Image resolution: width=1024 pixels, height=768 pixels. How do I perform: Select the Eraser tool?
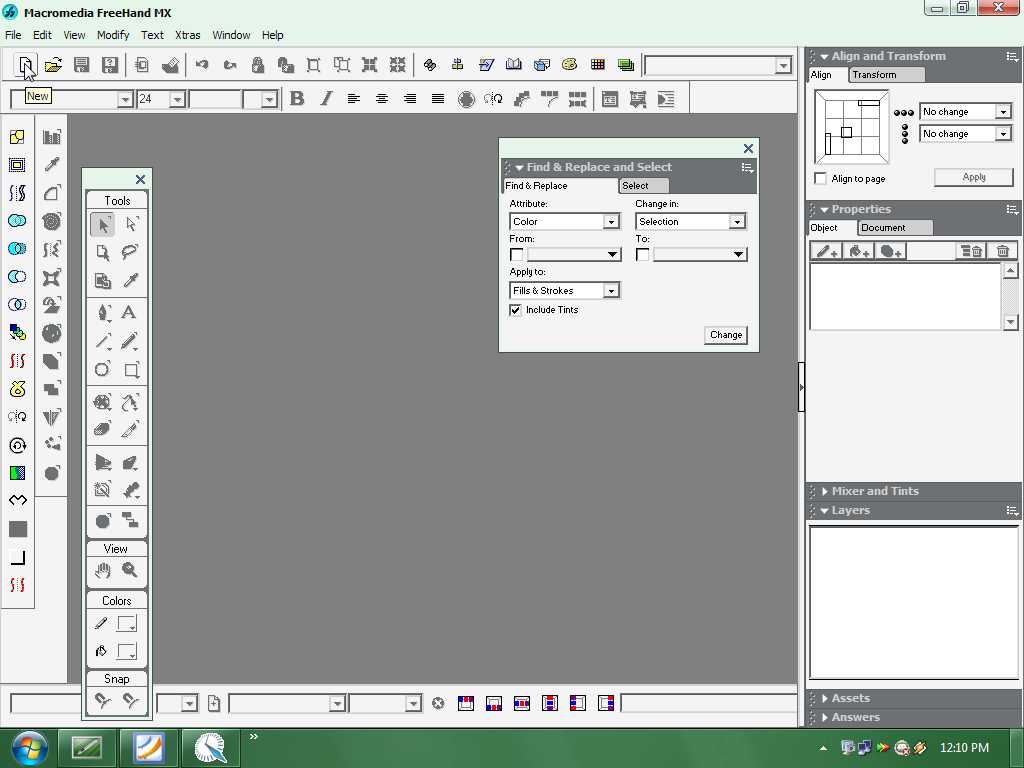point(103,429)
